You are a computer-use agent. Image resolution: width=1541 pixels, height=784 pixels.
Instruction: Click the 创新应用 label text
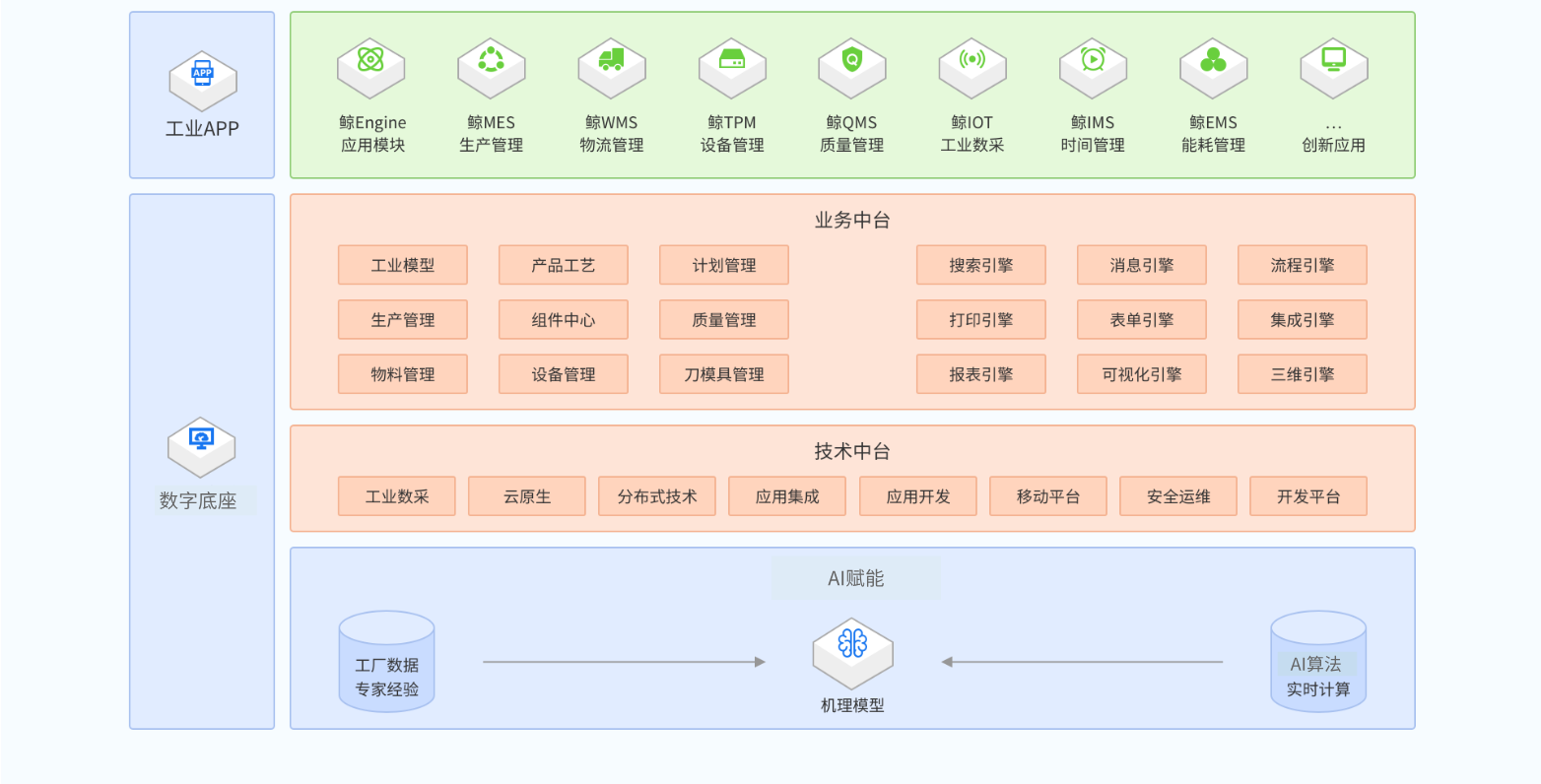(x=1334, y=145)
